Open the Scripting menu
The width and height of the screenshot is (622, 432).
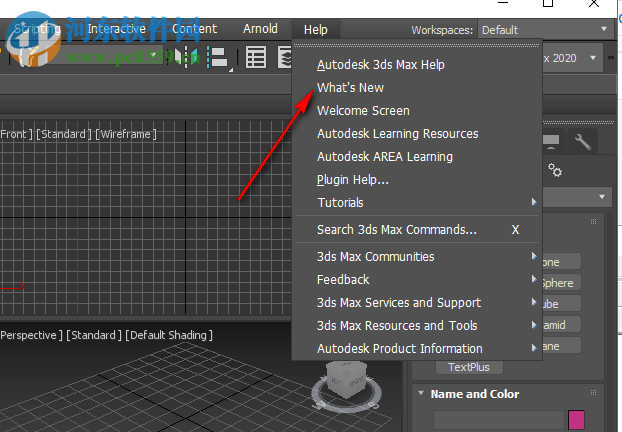[37, 29]
